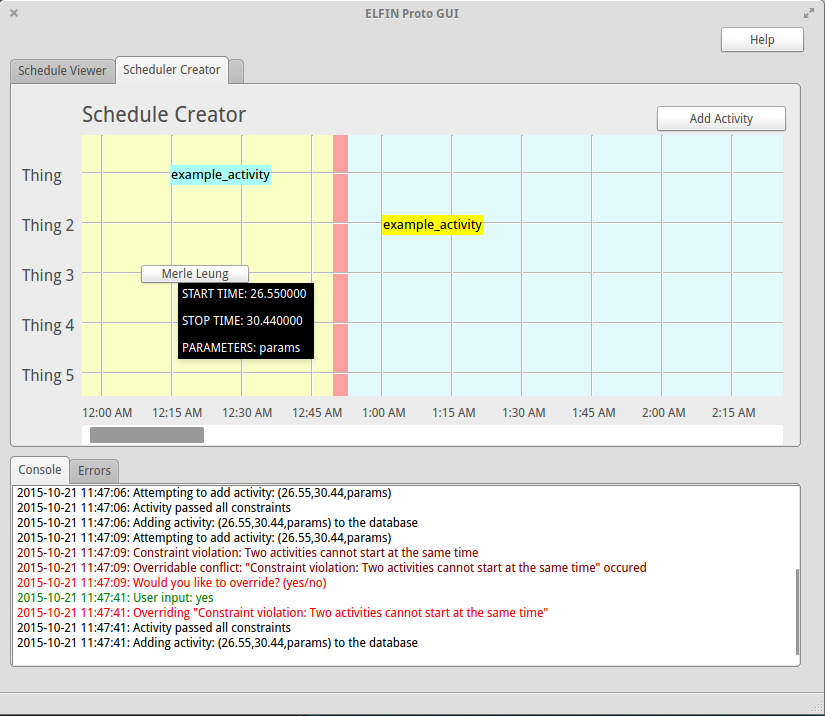
Task: Select the cyan example_activity in Thing row
Action: coord(220,175)
